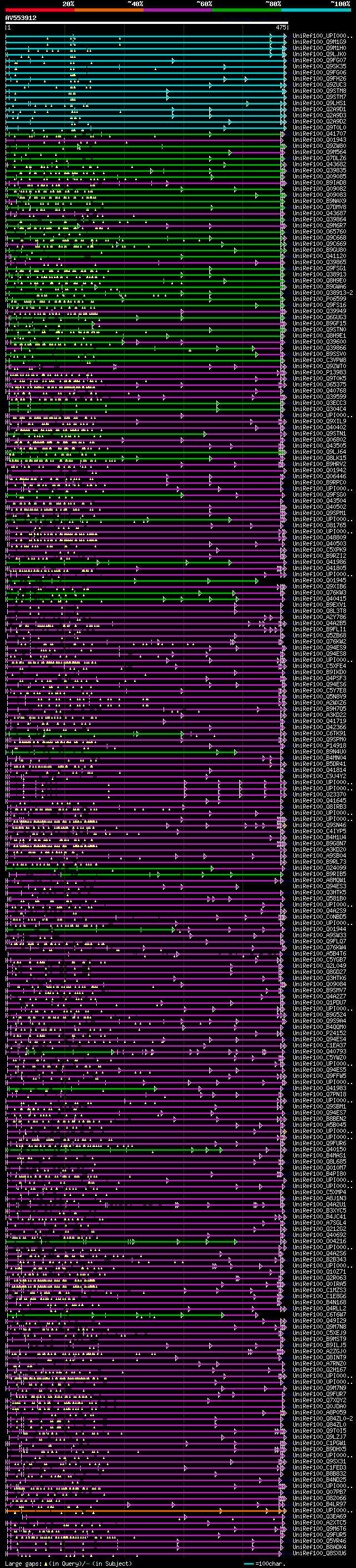Select the UniRef100_Q3ECC3 label
The image size is (356, 1568).
319,403
